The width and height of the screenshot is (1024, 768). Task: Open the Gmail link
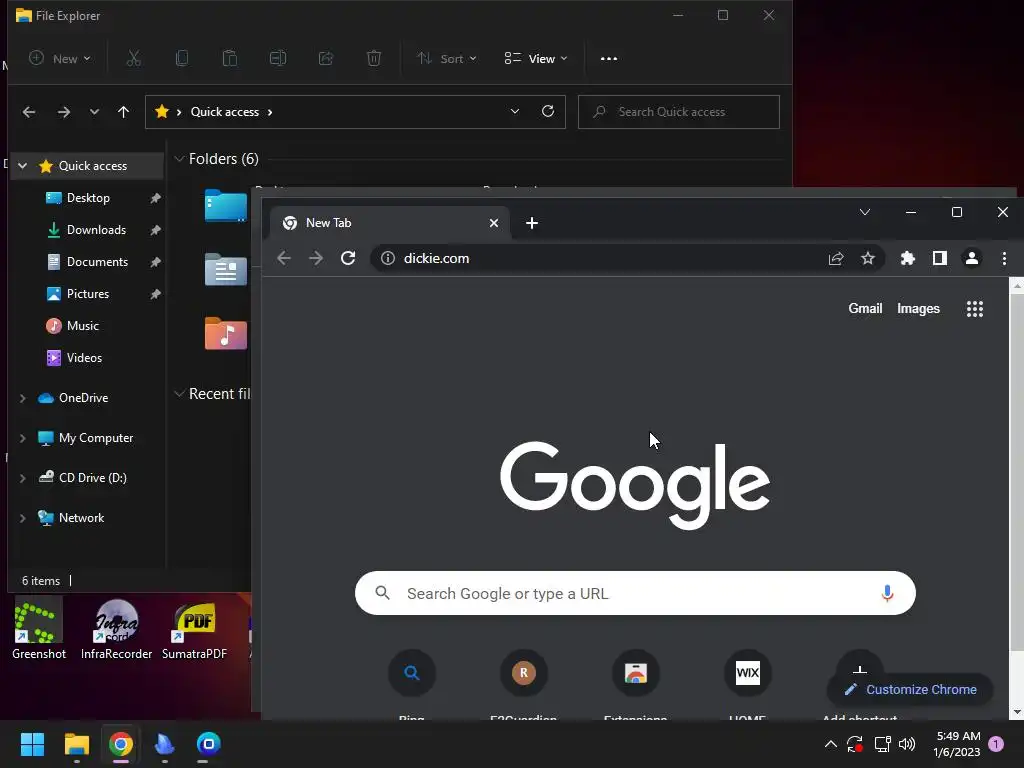pos(865,308)
